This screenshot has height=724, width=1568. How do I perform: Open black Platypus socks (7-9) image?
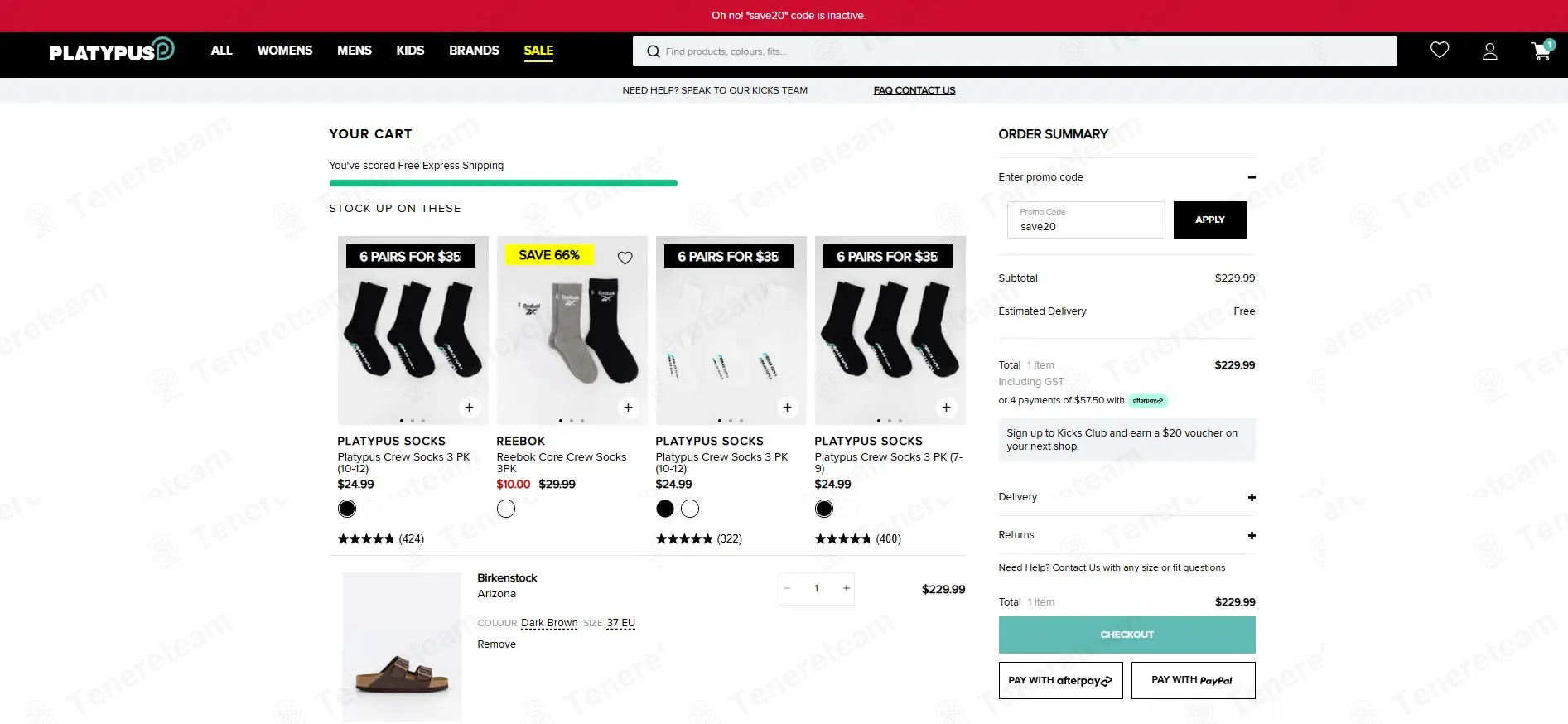tap(890, 331)
